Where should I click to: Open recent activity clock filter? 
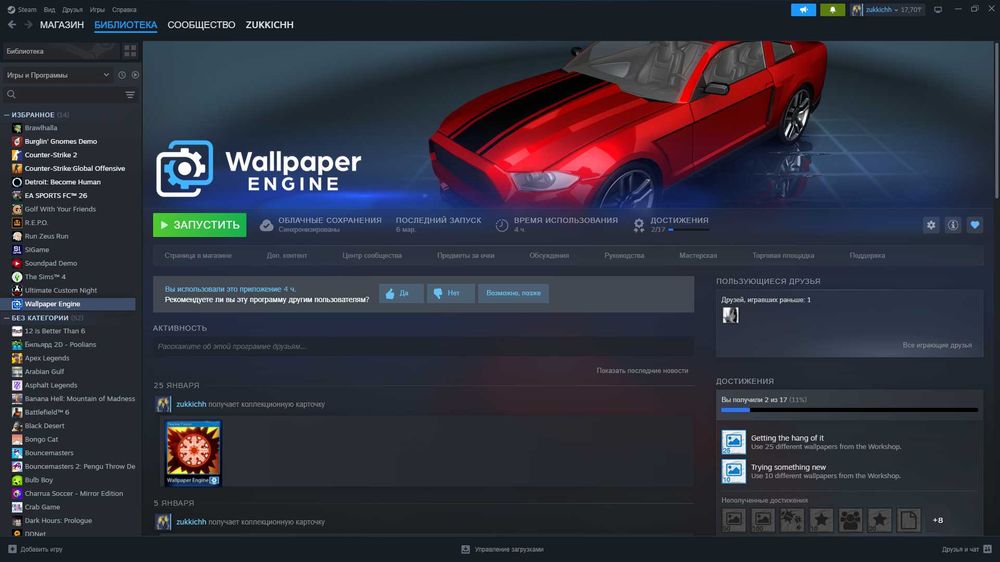coord(122,75)
